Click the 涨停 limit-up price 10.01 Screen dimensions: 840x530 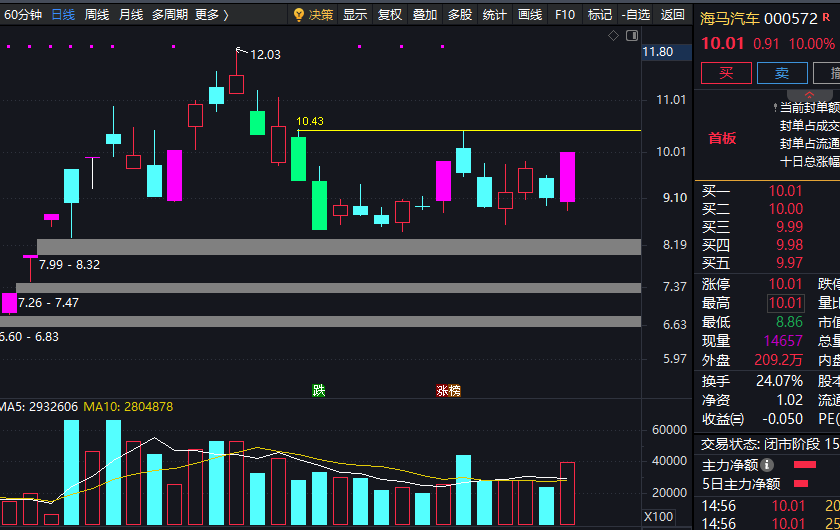(x=785, y=283)
